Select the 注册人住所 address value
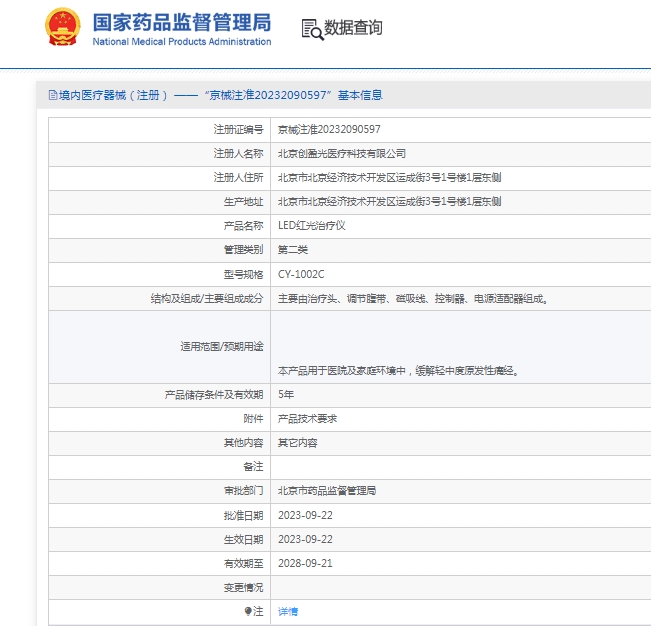Screen dimensions: 651x626 tap(389, 178)
